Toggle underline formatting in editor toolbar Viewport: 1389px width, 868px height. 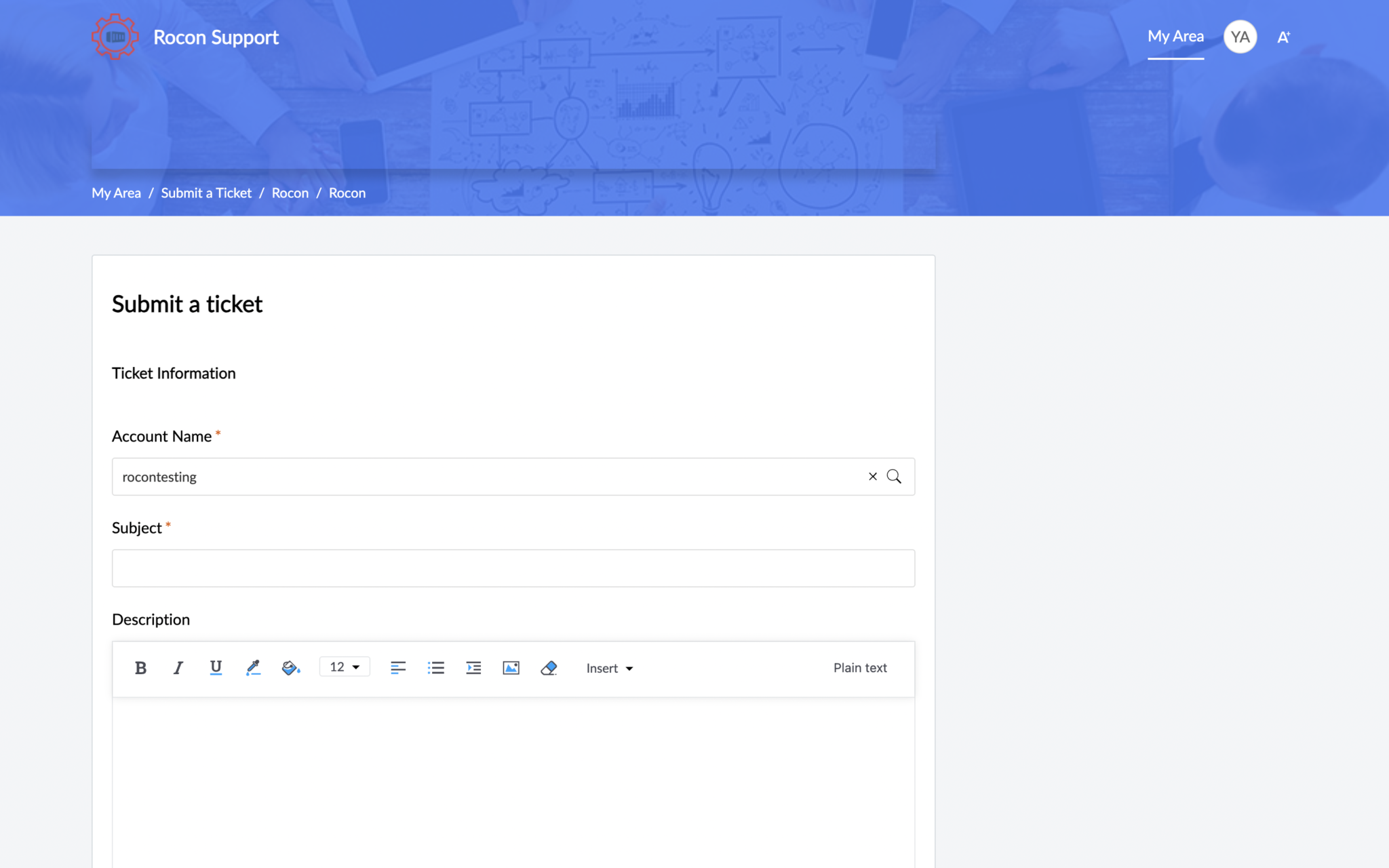(216, 668)
